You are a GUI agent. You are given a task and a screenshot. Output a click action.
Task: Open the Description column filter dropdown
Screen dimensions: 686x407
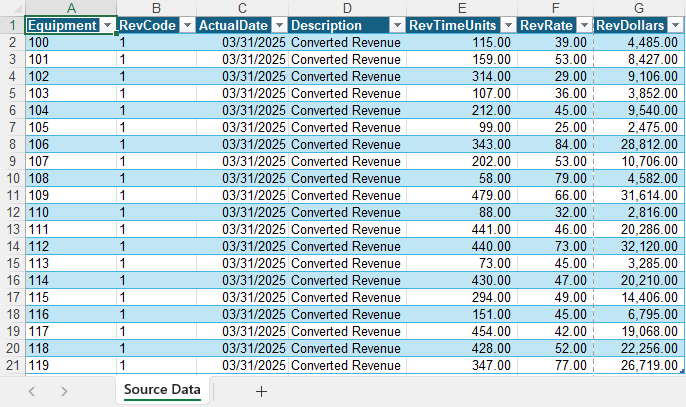[x=397, y=25]
